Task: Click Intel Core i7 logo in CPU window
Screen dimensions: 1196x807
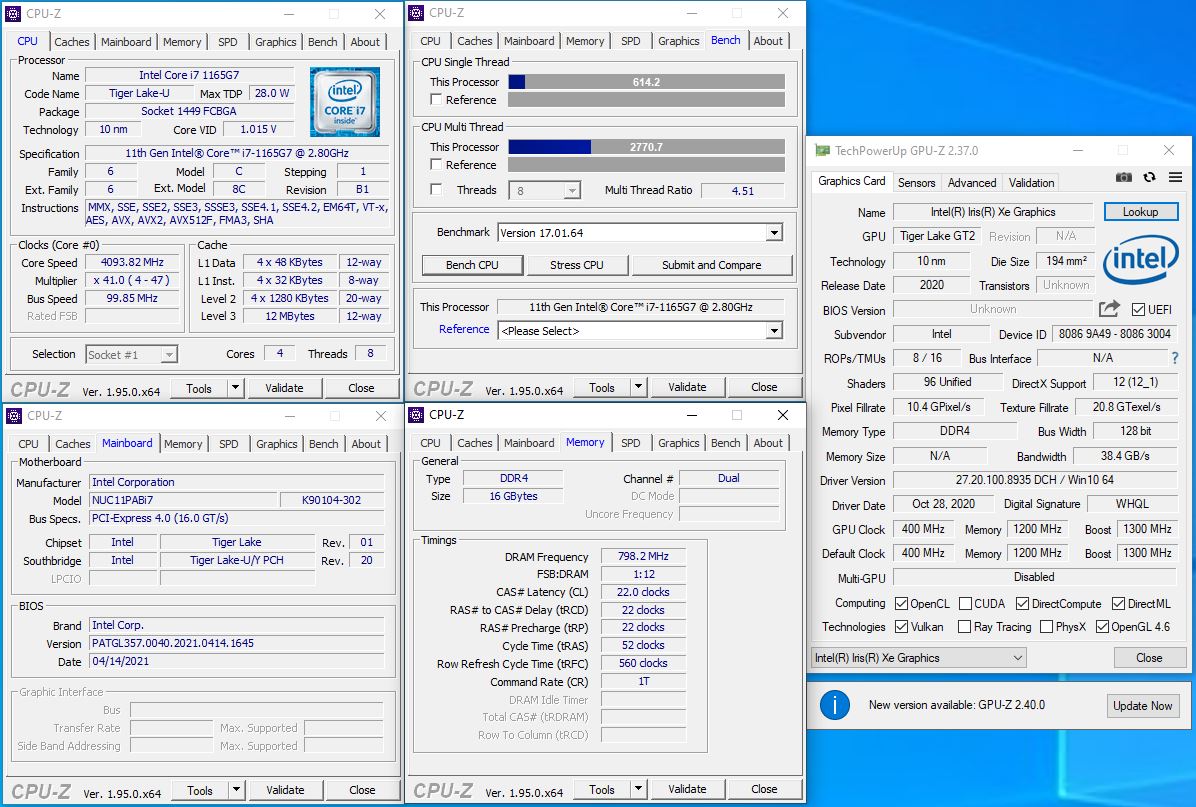Action: click(345, 102)
